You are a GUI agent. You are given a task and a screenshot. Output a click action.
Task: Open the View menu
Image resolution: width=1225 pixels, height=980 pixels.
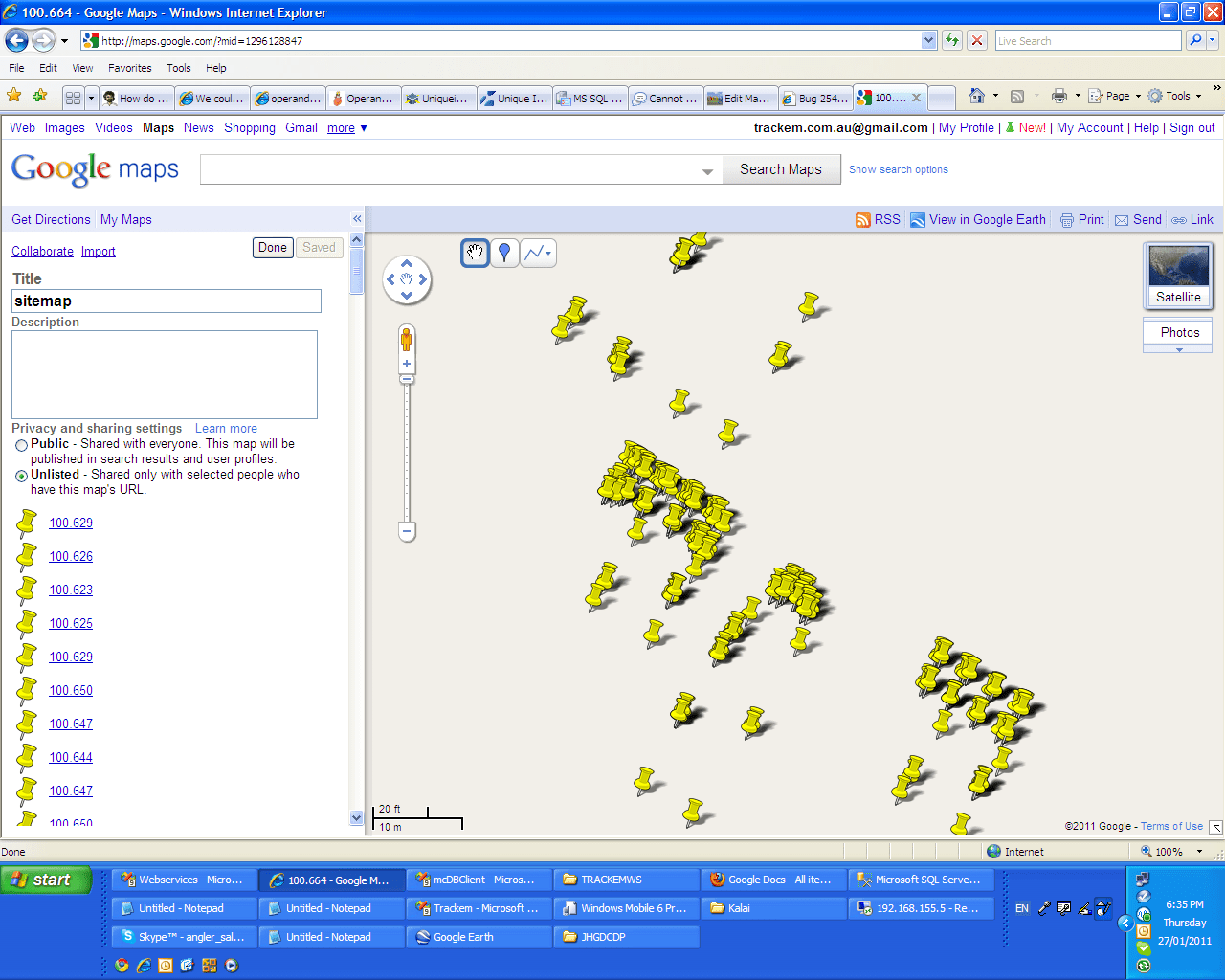[82, 68]
